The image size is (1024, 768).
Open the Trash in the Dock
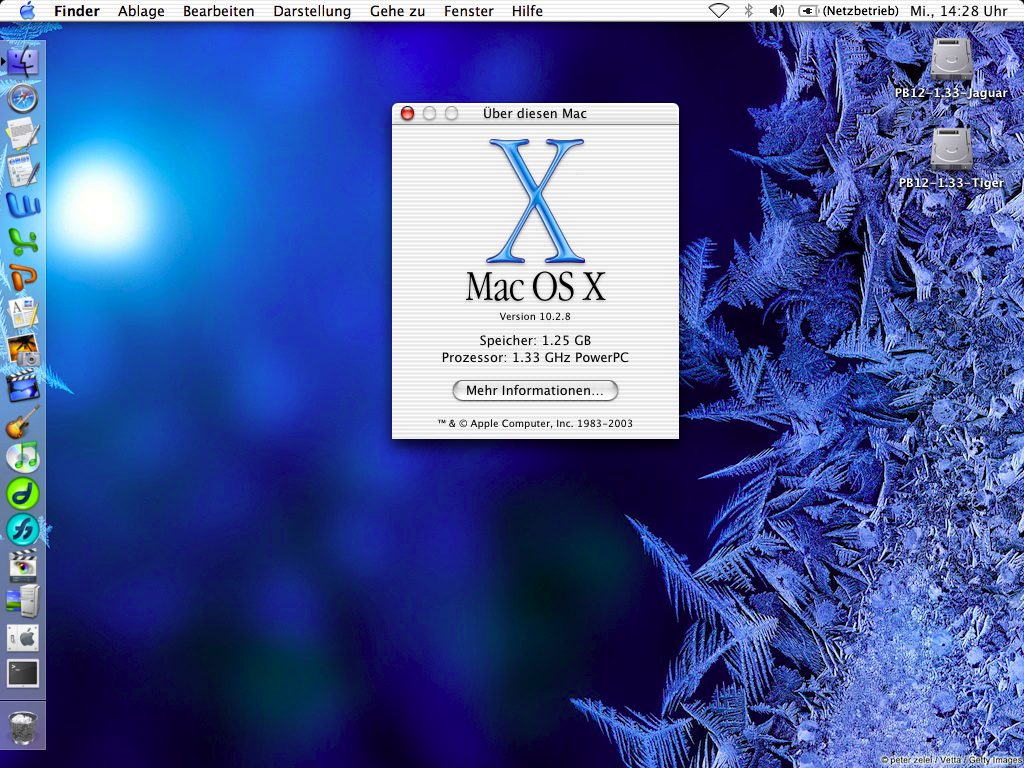tap(23, 725)
